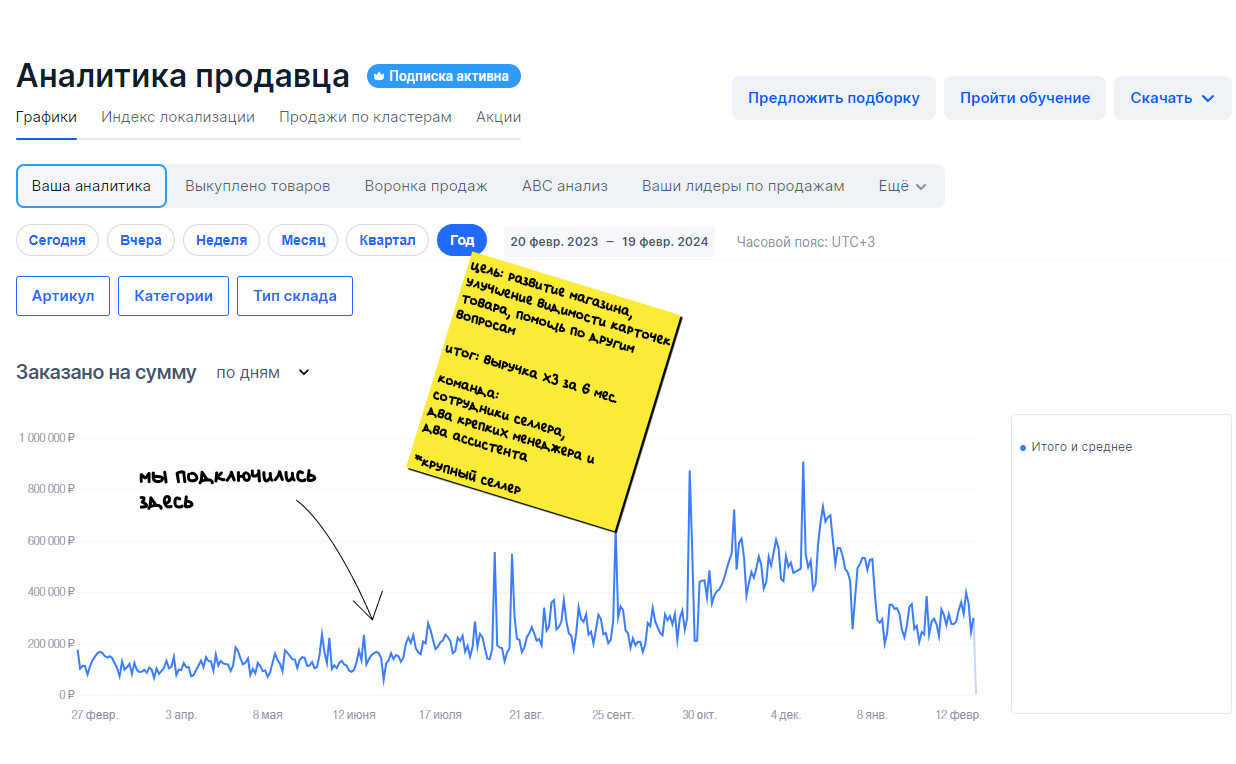Image resolution: width=1236 pixels, height=764 pixels.
Task: Set period to Квартал
Action: 387,241
